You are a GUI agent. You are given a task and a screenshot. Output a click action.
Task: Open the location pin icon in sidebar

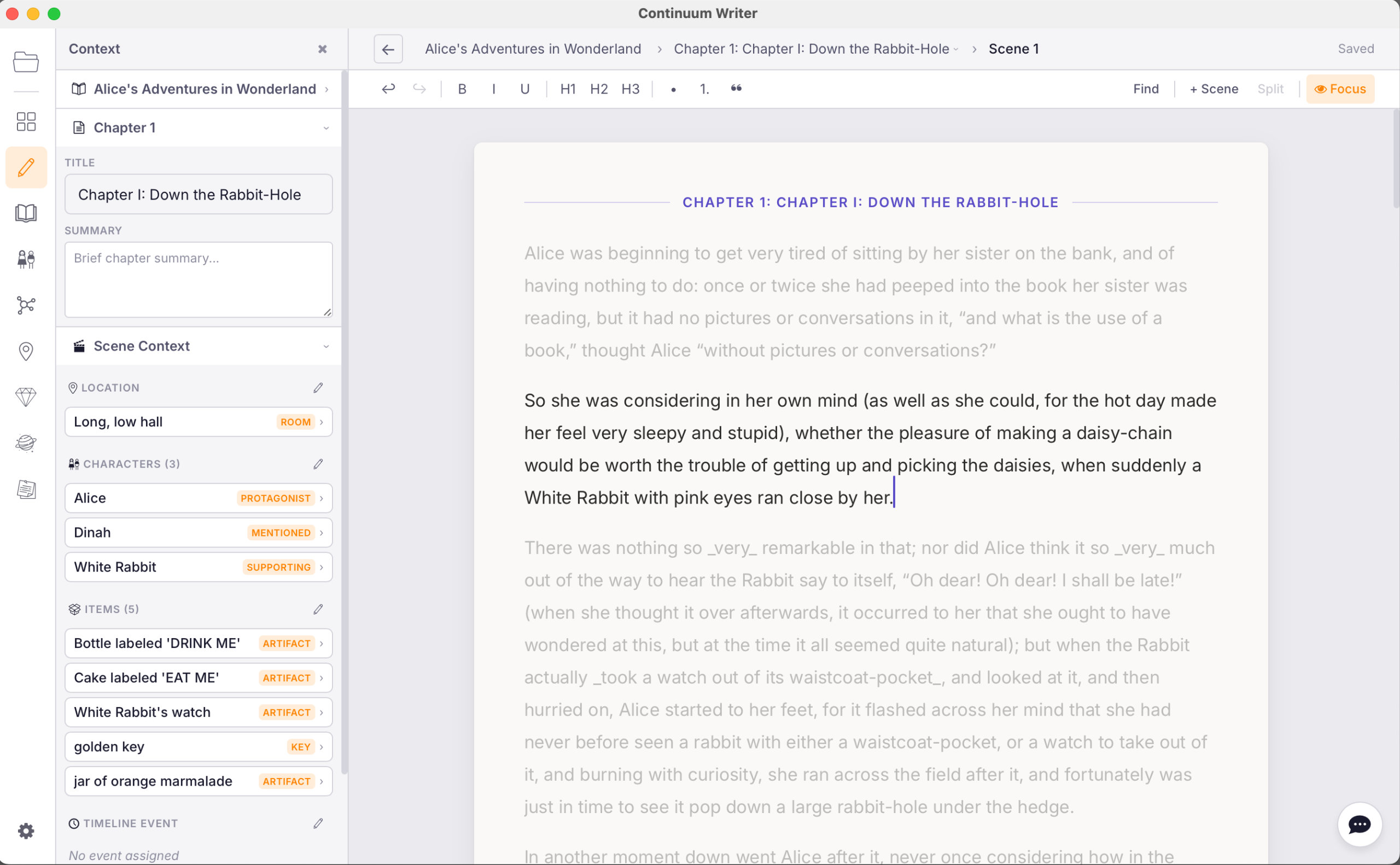(x=26, y=351)
